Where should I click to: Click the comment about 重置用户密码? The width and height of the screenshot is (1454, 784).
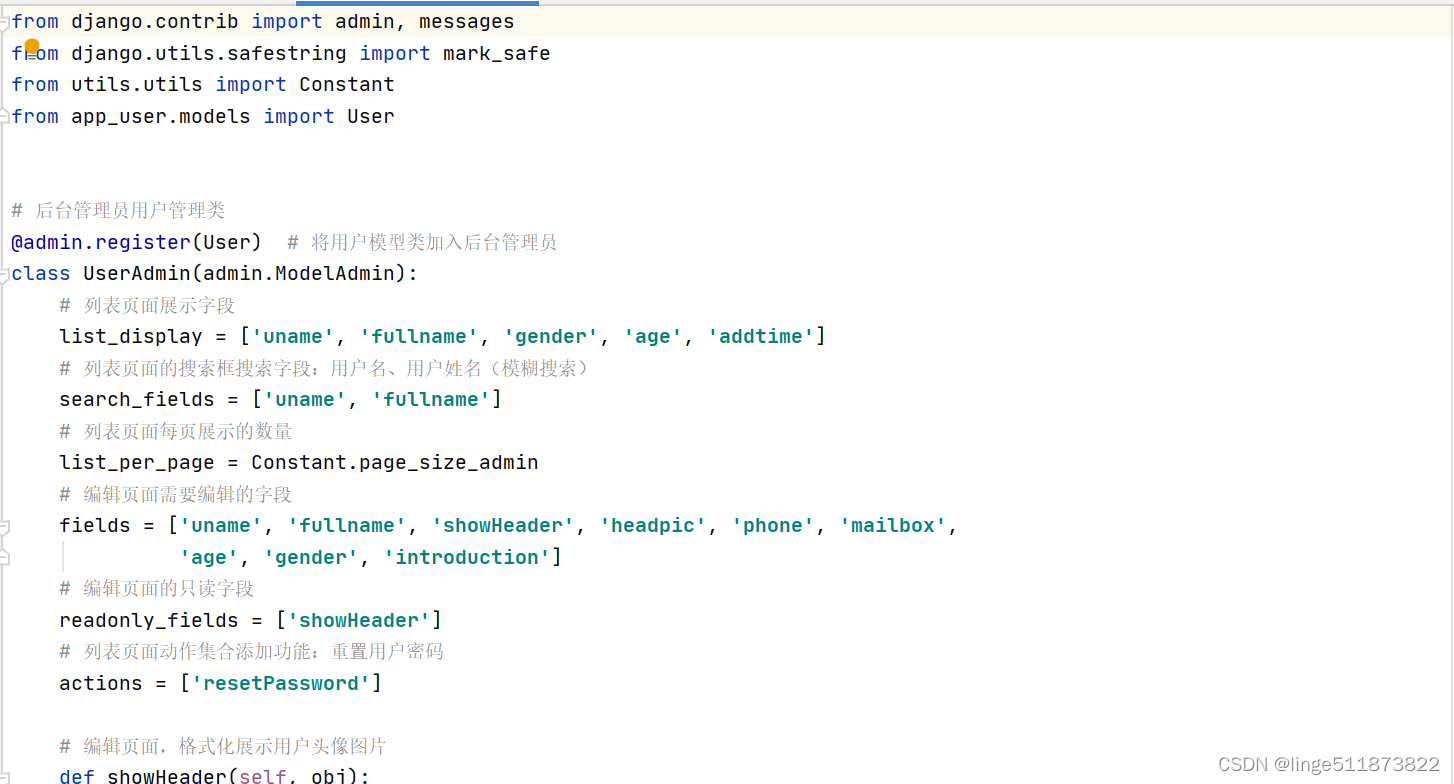click(251, 651)
